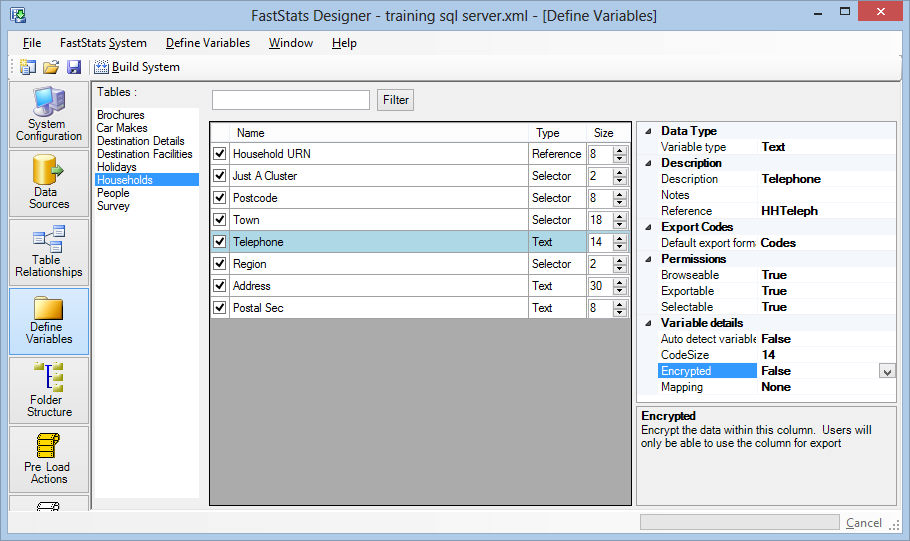
Task: Click the Notes property row
Action: 777,196
